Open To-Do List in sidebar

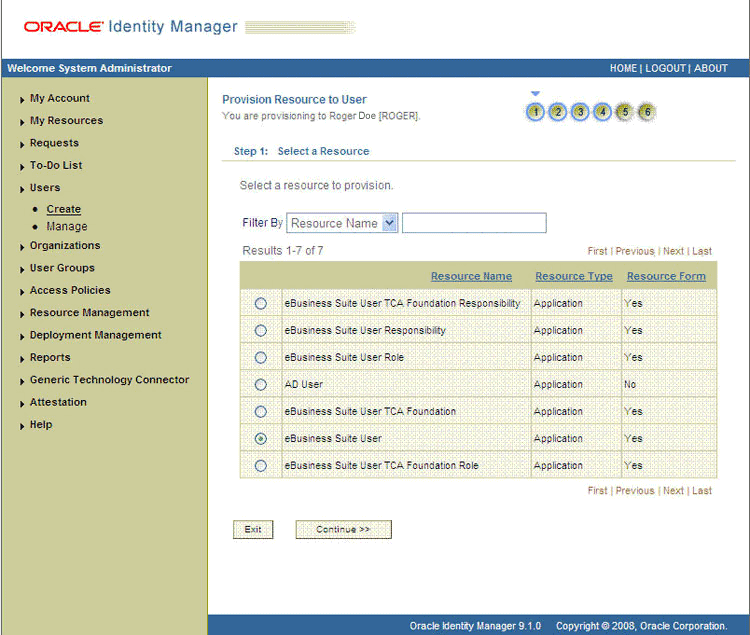coord(56,165)
